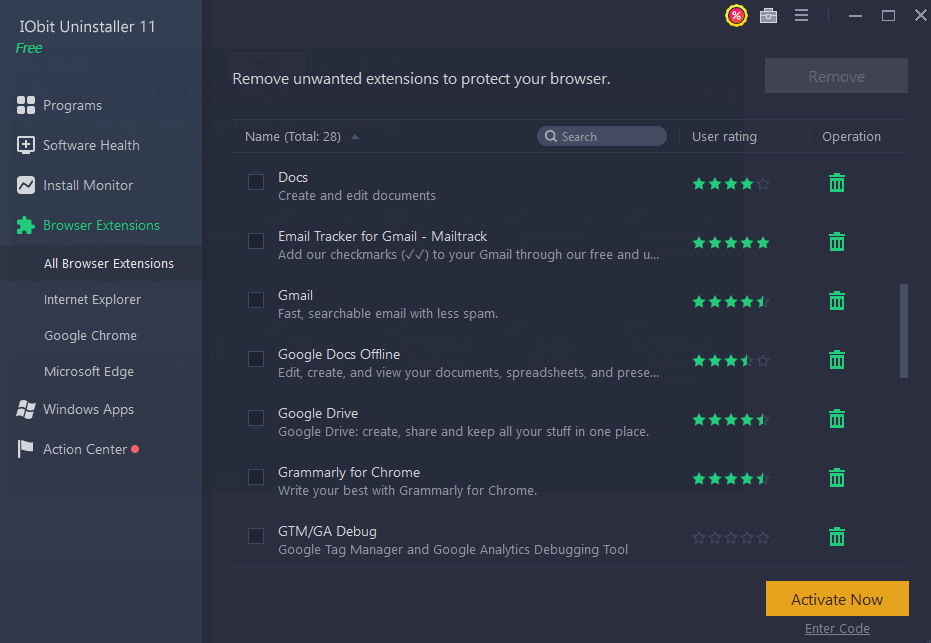The width and height of the screenshot is (931, 643).
Task: Open Windows Apps section
Action: click(88, 409)
